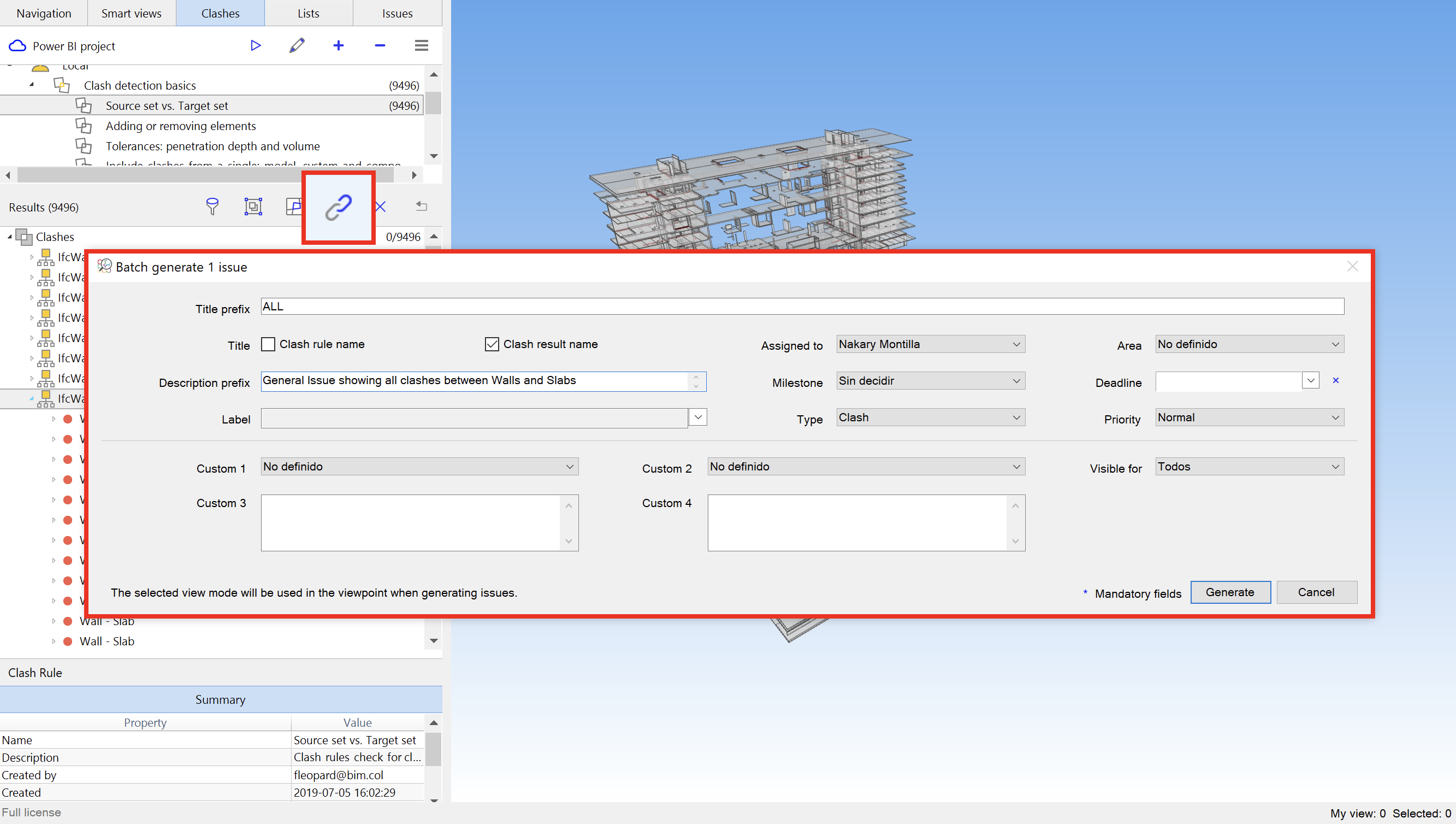1456x824 pixels.
Task: Click the Clashes root group icon
Action: coord(25,237)
